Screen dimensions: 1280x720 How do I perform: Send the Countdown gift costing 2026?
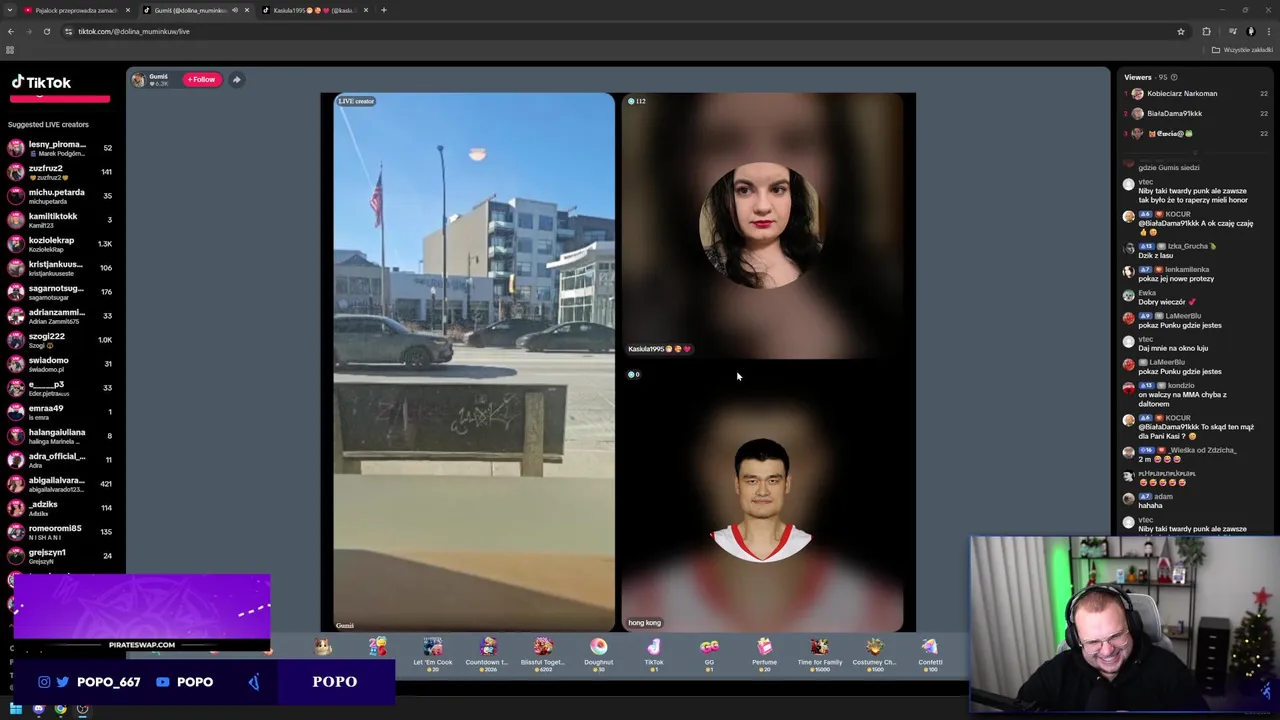click(488, 654)
